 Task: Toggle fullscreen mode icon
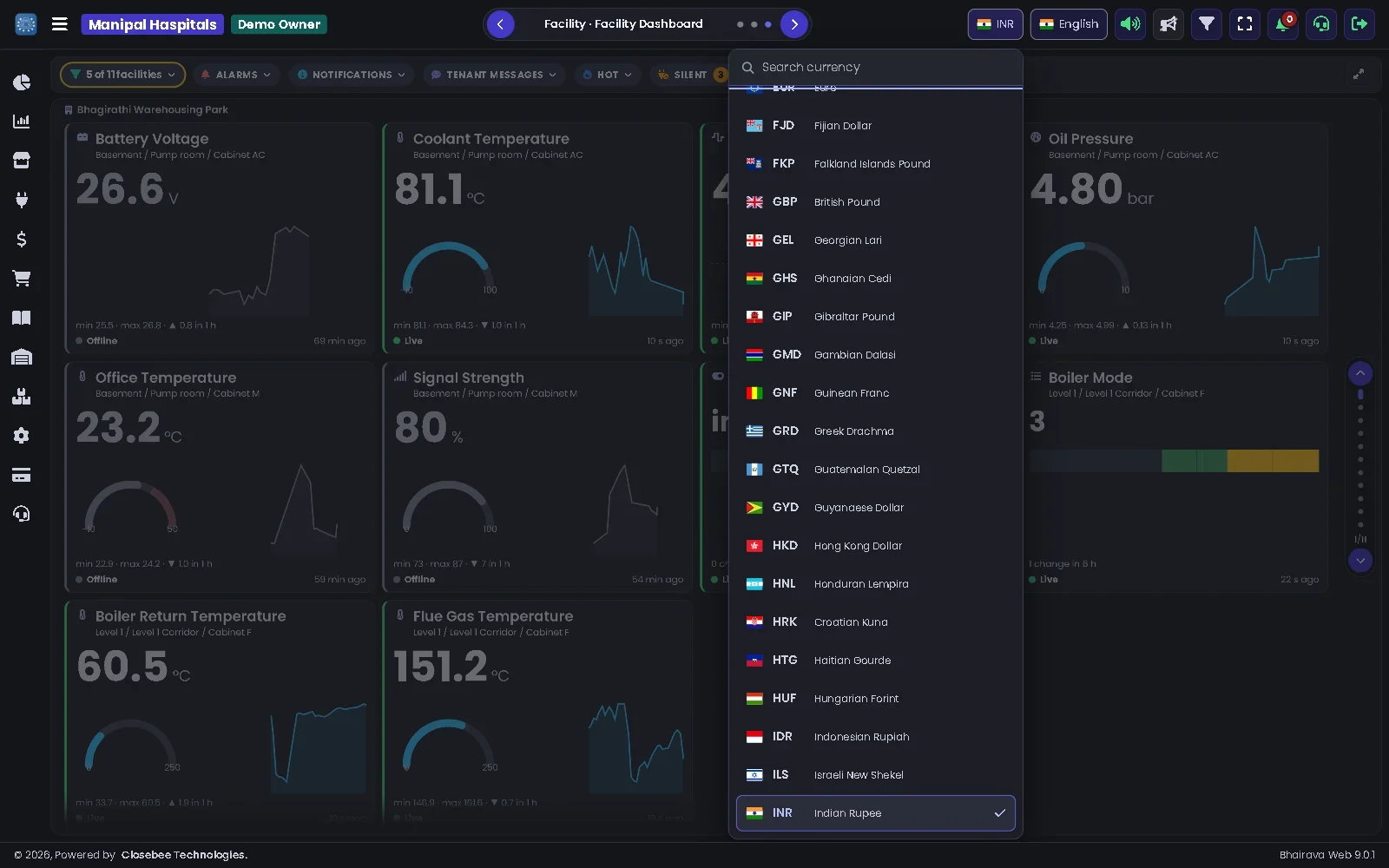[x=1245, y=24]
